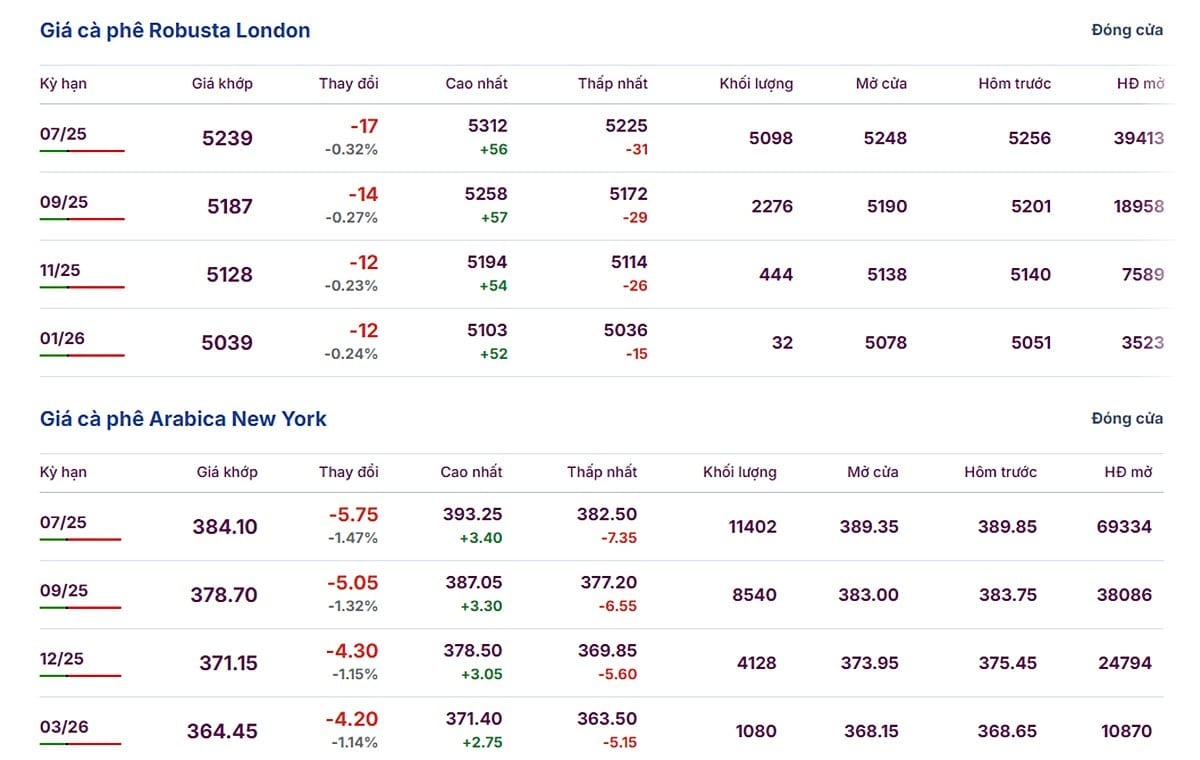Select the Robusta 09/25 contract row
The width and height of the screenshot is (1200, 760).
click(64, 202)
